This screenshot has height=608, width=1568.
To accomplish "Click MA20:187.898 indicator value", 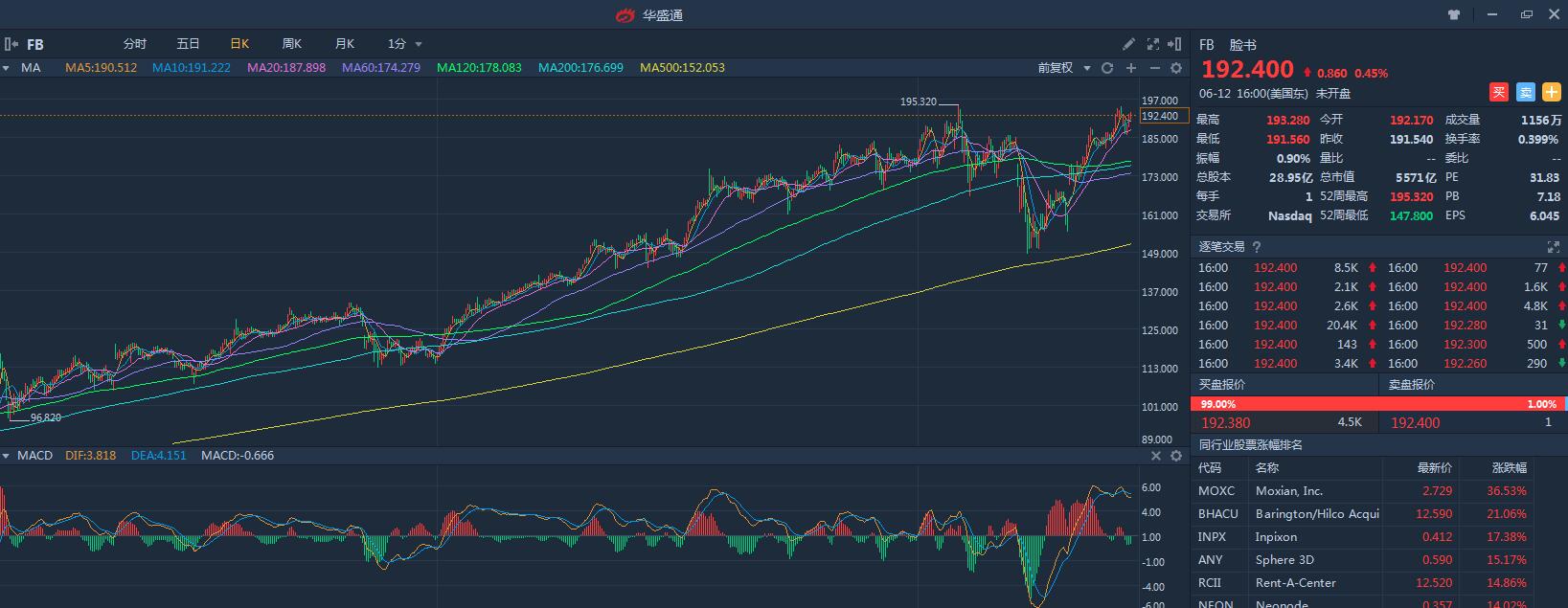I will coord(285,68).
